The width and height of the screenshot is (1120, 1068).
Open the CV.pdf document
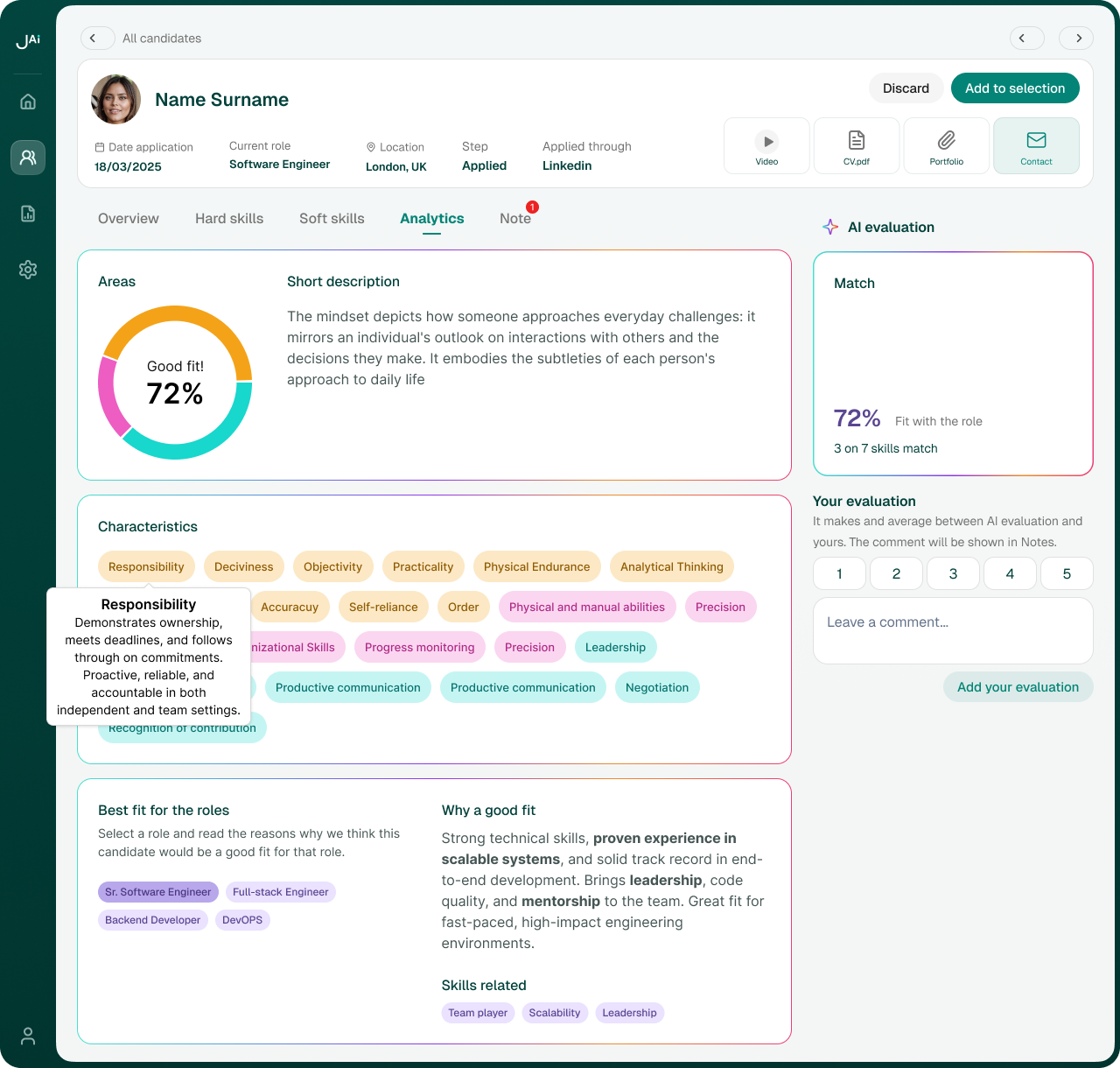coord(857,146)
